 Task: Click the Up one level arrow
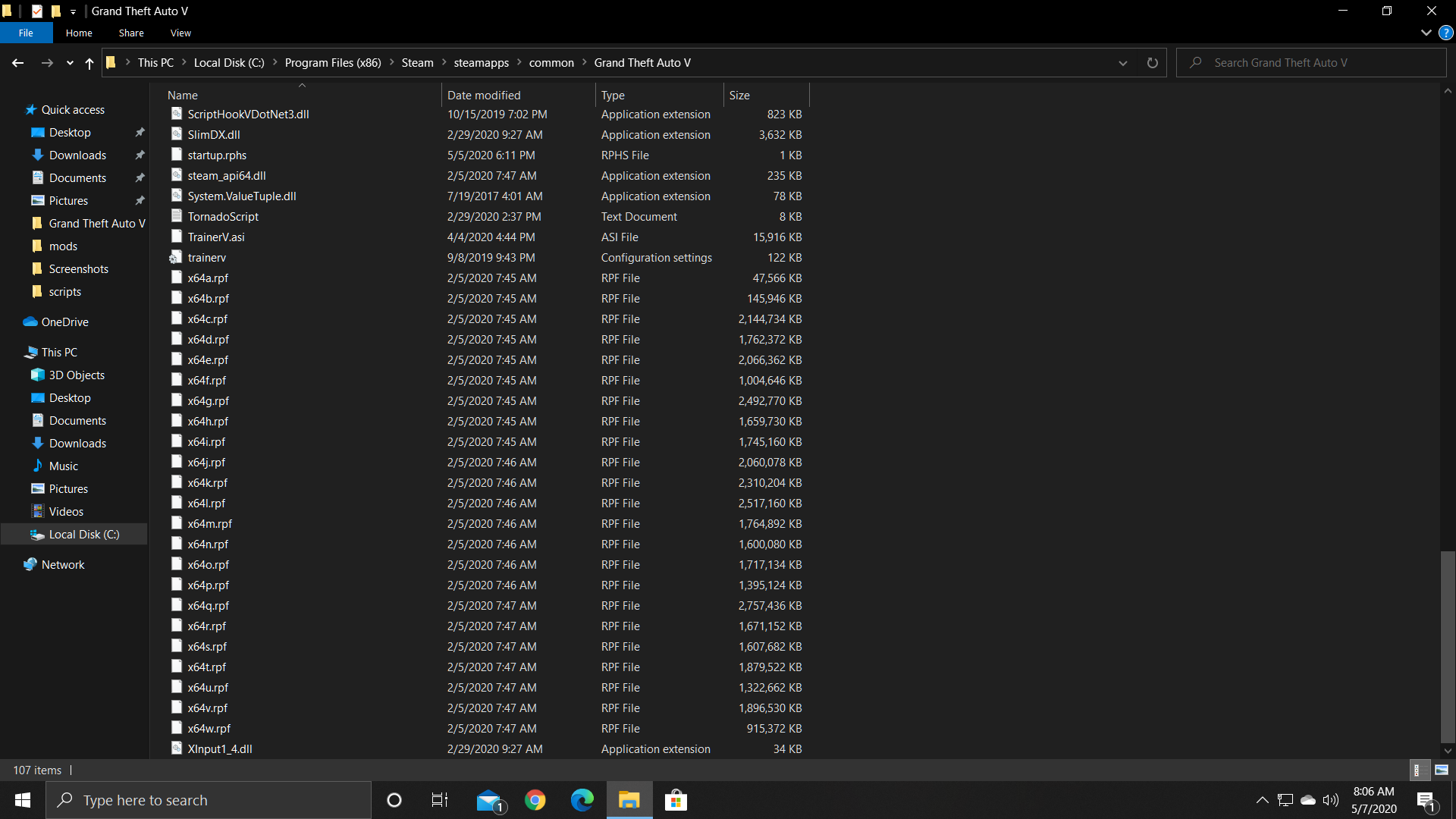pos(89,63)
